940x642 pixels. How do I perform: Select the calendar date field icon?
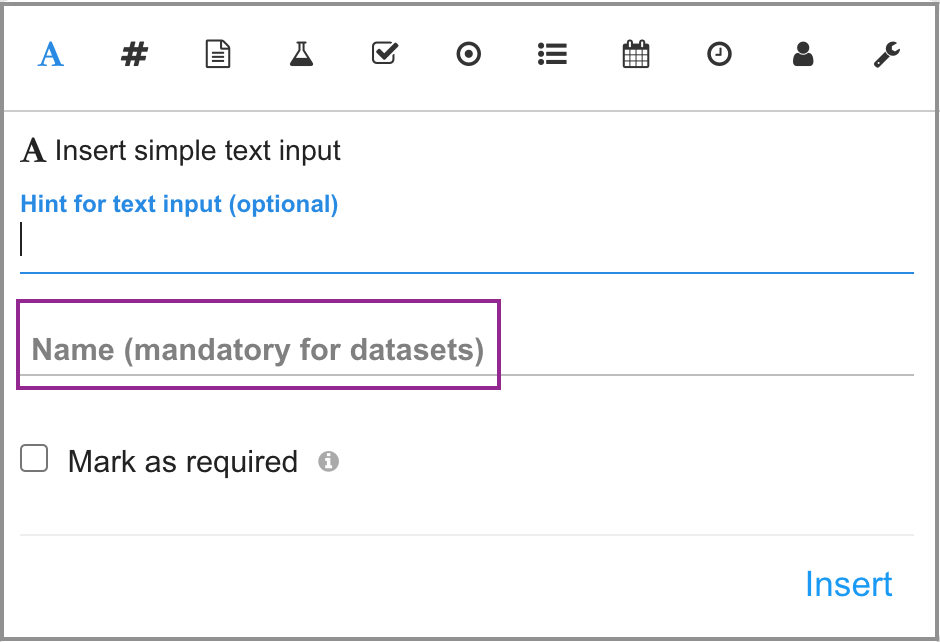pos(636,54)
